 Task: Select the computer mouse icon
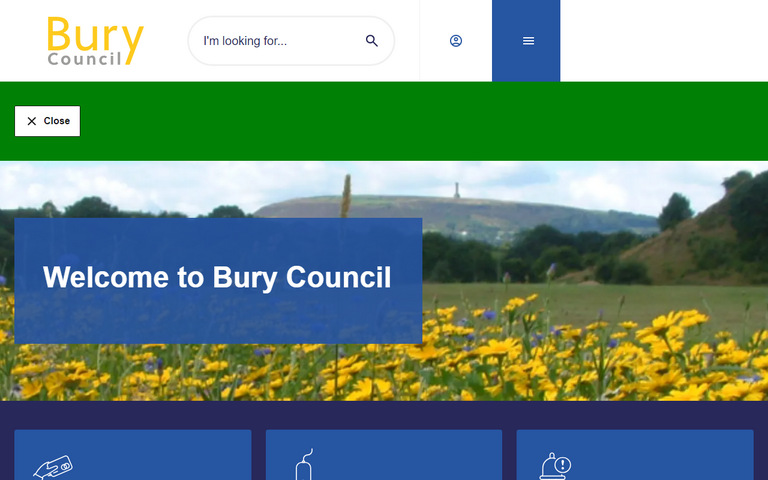pos(306,465)
